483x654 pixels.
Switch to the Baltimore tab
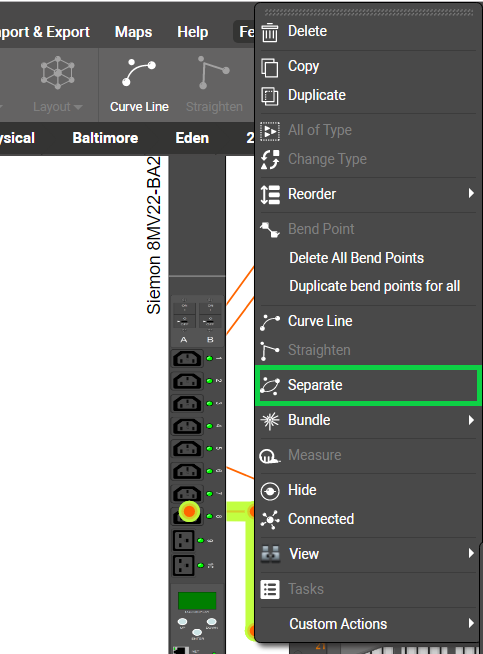(x=105, y=138)
